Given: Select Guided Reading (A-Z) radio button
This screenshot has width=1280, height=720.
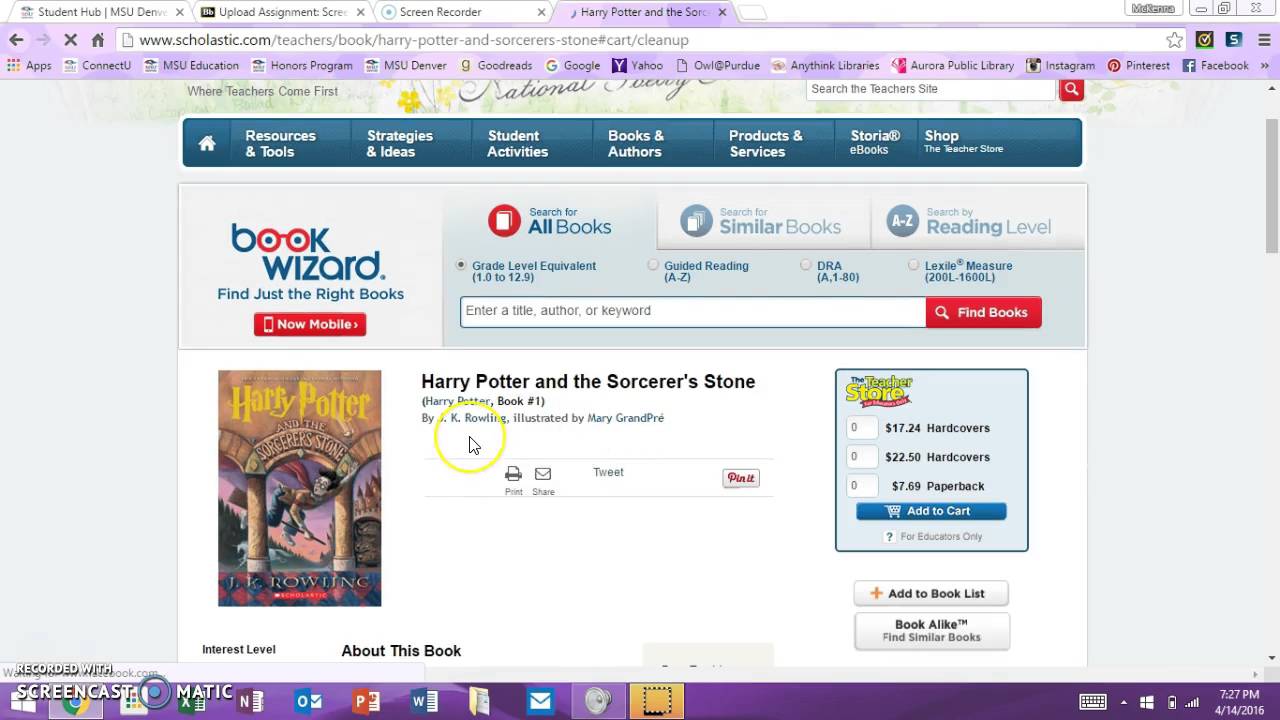Looking at the screenshot, I should pyautogui.click(x=653, y=266).
